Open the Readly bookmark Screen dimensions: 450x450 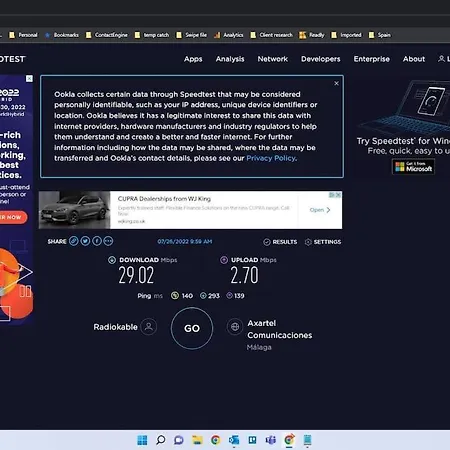[x=312, y=35]
